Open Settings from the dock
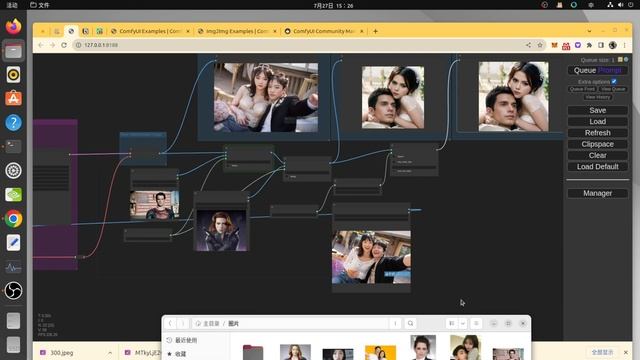This screenshot has width=640, height=360. coord(13,171)
